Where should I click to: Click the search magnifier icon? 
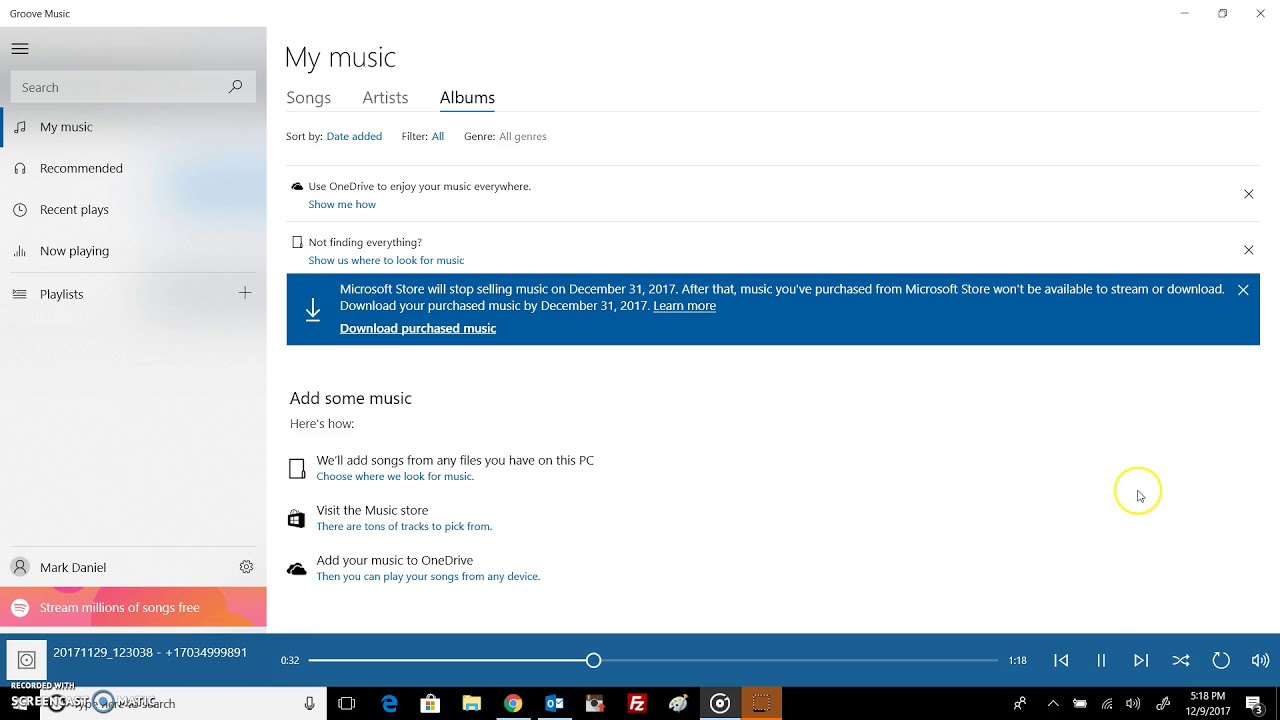click(x=235, y=87)
